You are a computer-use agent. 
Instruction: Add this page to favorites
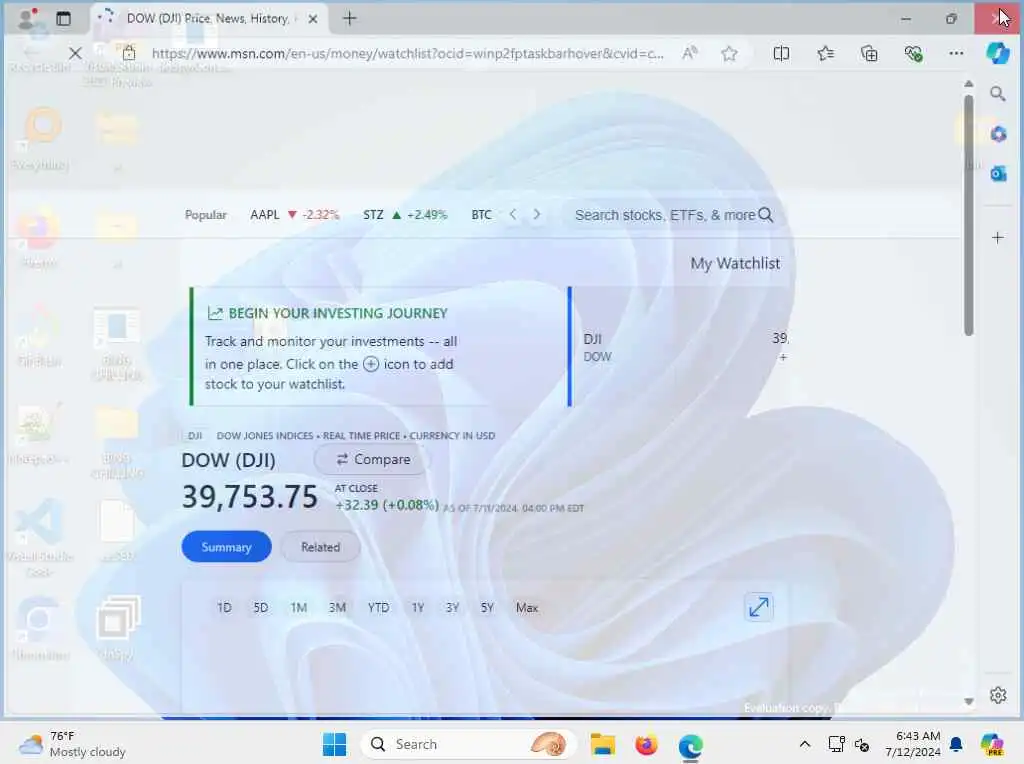click(729, 54)
